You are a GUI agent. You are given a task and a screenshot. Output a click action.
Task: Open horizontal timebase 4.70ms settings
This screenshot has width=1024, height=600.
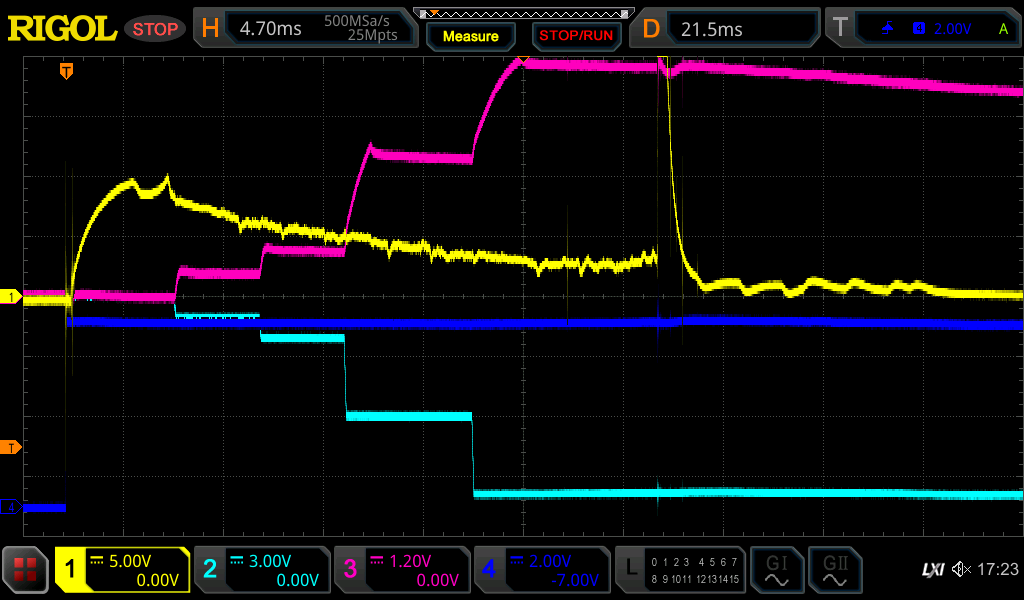click(x=305, y=28)
